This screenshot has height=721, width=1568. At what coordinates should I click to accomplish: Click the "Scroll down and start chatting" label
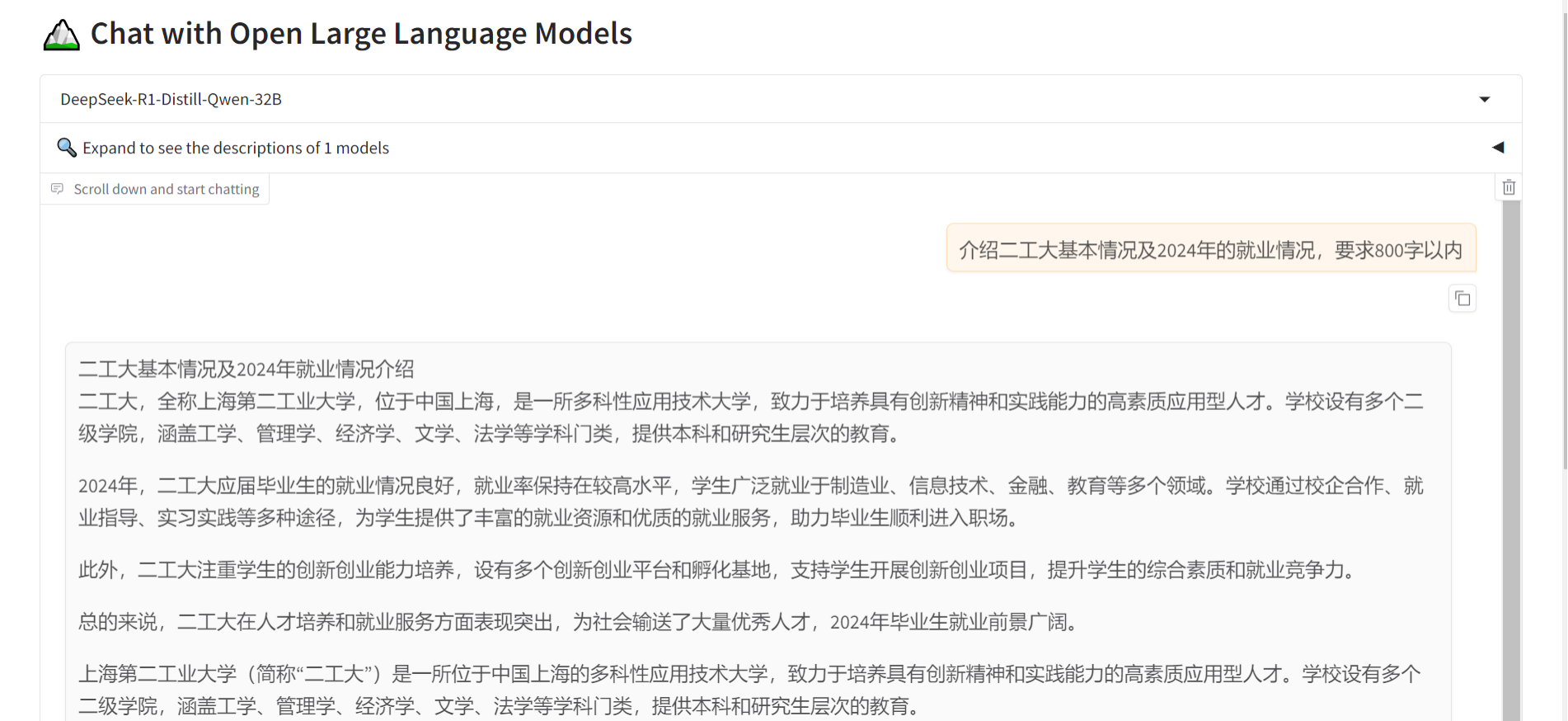(x=166, y=189)
